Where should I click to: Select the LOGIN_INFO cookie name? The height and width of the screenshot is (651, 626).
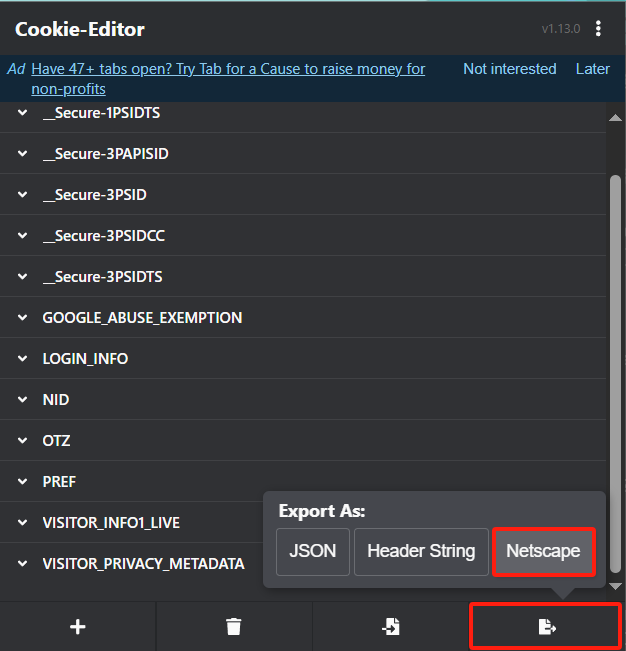pyautogui.click(x=85, y=359)
